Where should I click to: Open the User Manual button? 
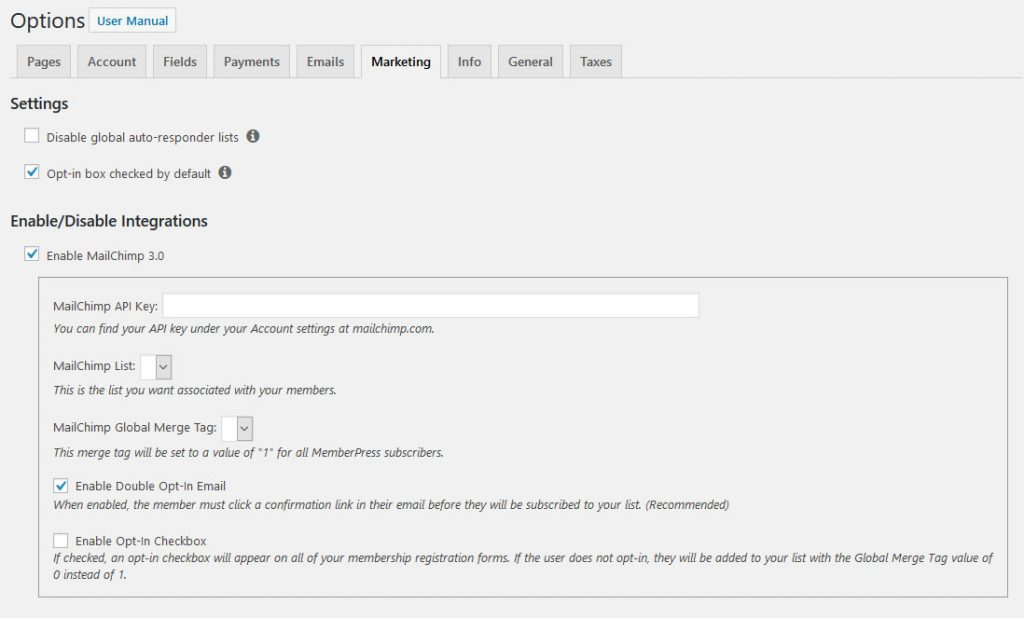(x=132, y=21)
